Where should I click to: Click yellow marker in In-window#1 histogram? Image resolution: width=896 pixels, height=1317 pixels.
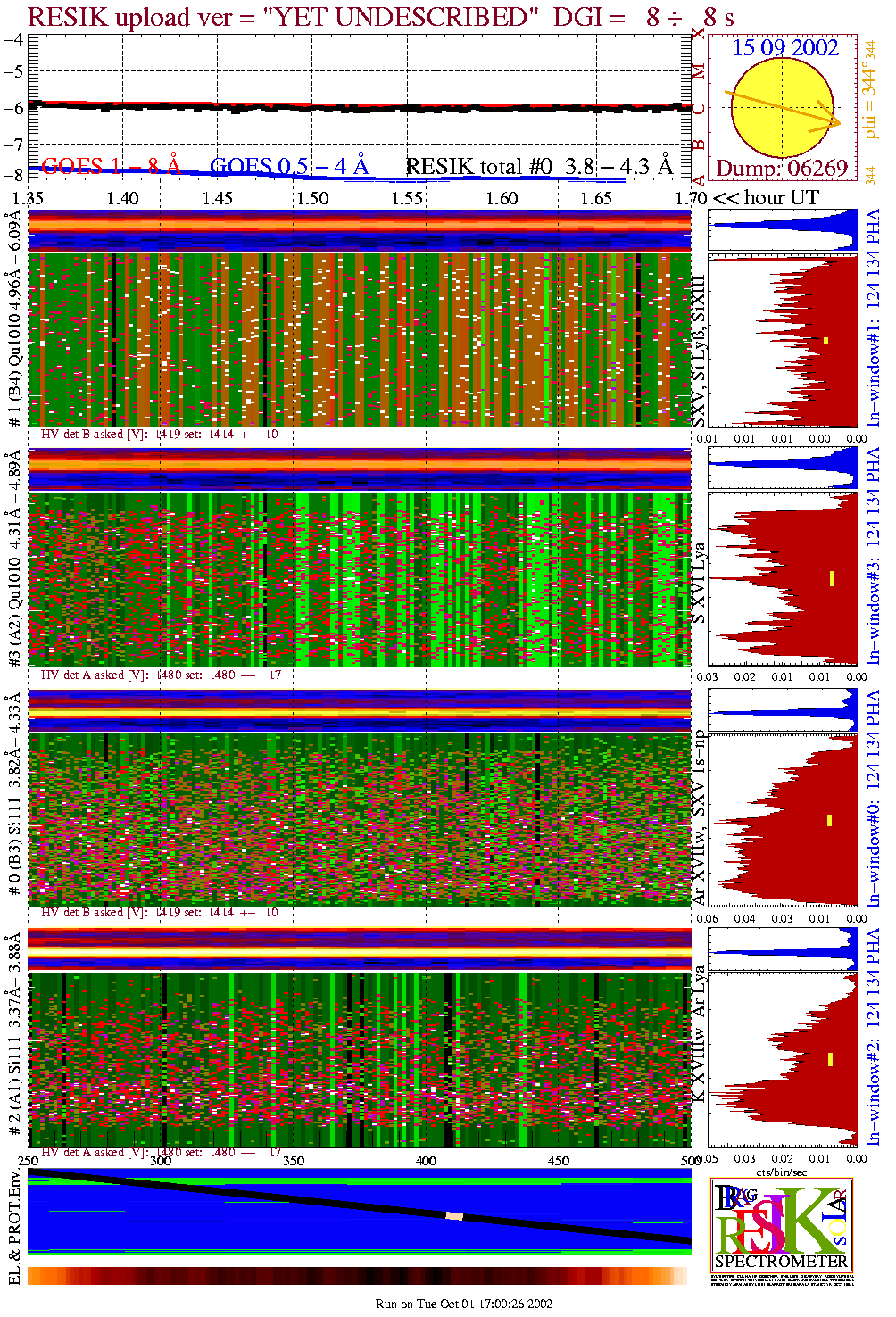(x=826, y=341)
